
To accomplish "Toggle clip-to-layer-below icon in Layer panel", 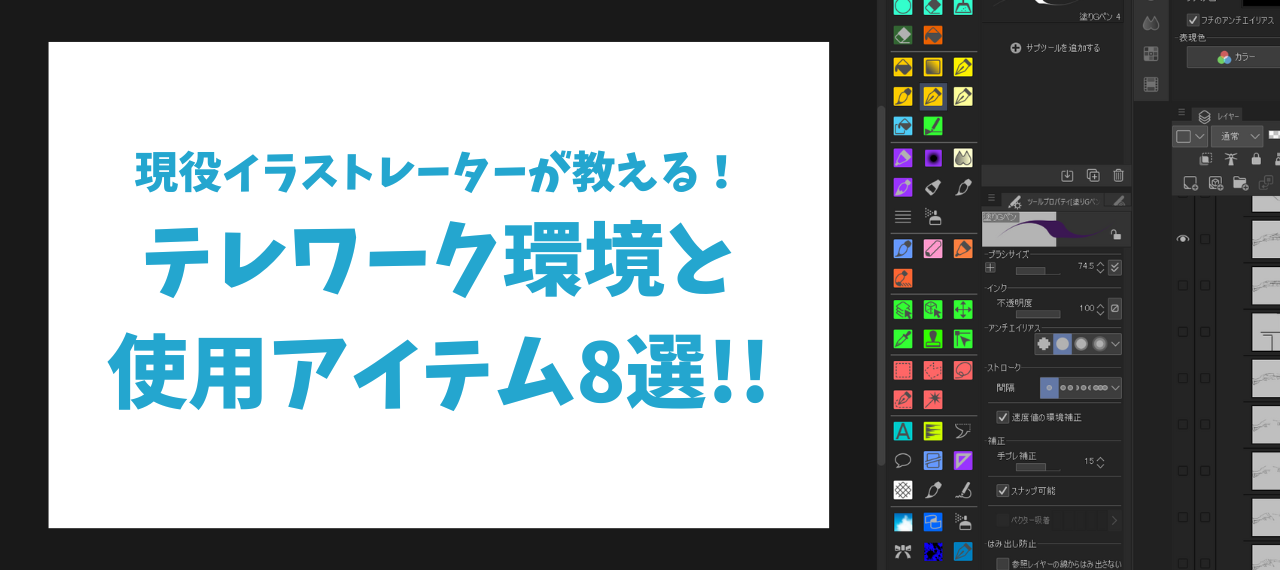I will [1206, 159].
